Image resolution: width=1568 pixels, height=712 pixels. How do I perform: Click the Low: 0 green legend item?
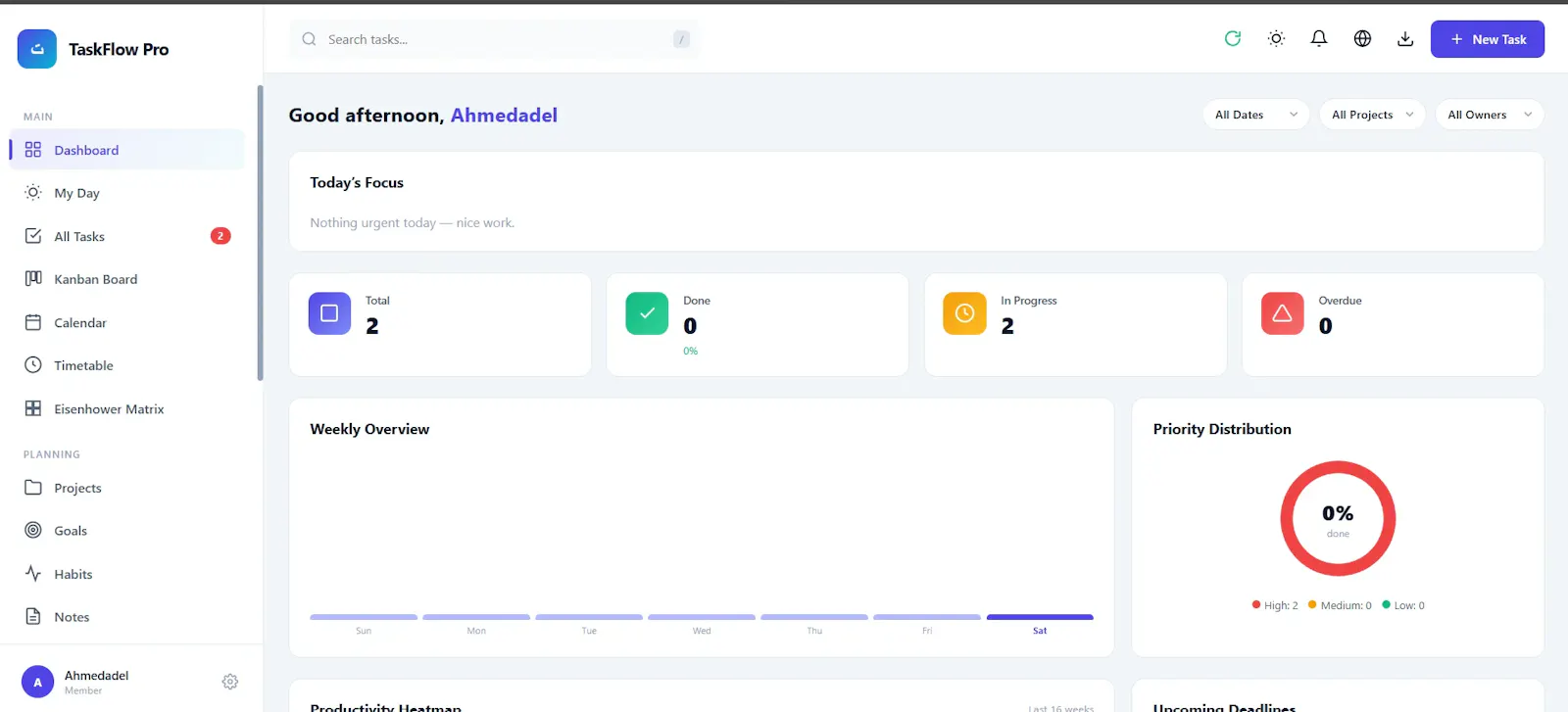pos(1403,605)
